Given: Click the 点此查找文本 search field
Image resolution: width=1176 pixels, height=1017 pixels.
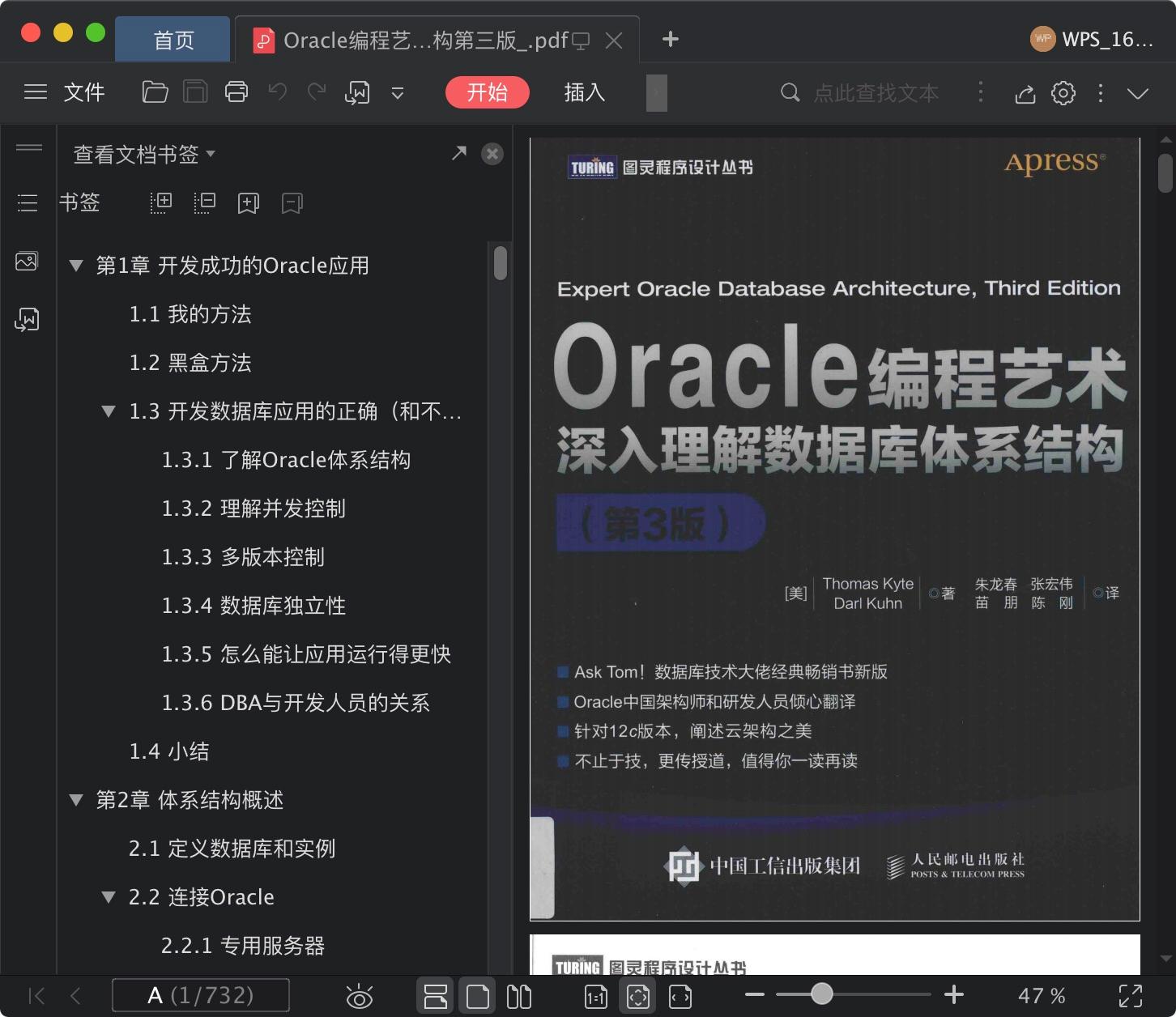Looking at the screenshot, I should [x=875, y=93].
